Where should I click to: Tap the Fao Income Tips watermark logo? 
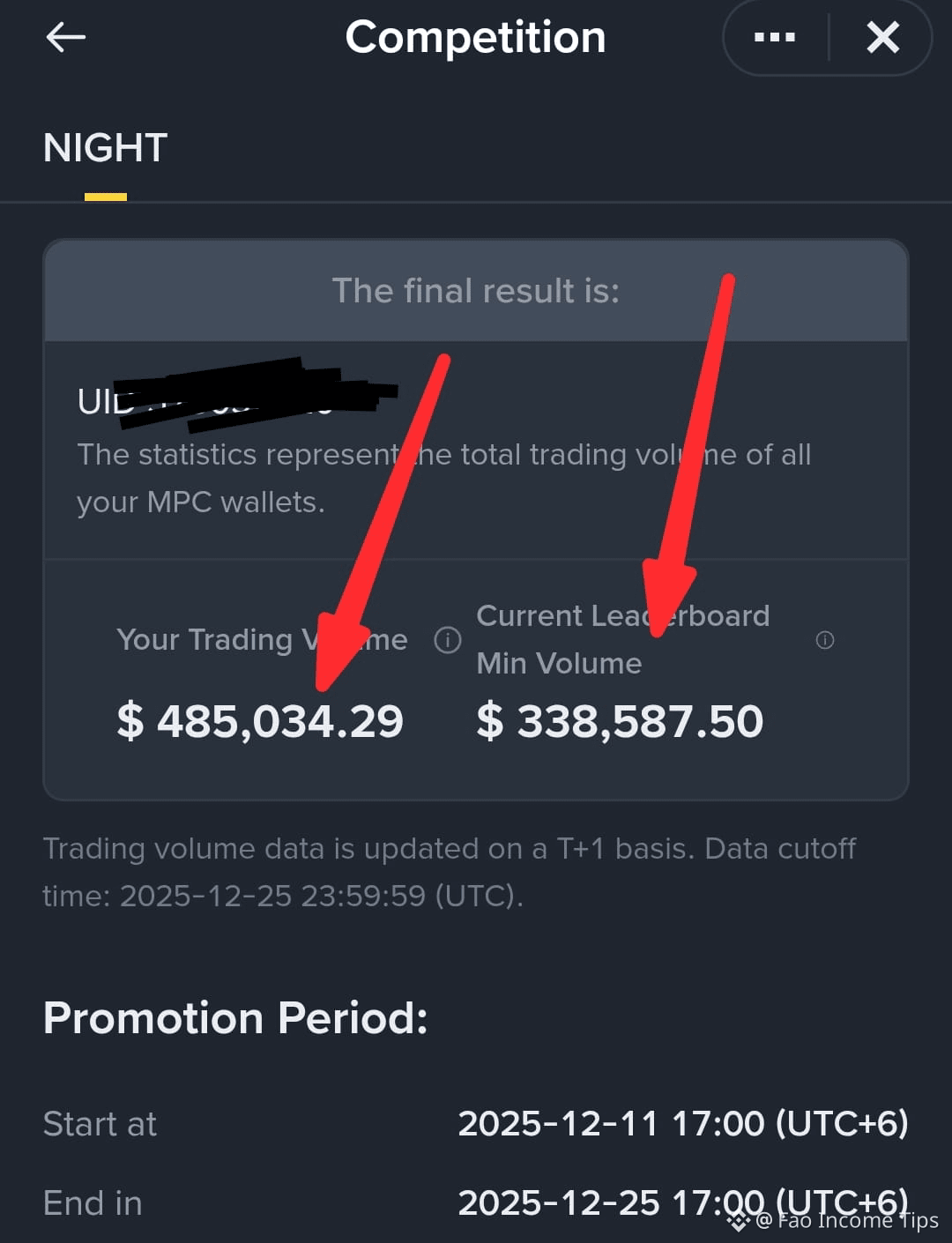(739, 1220)
